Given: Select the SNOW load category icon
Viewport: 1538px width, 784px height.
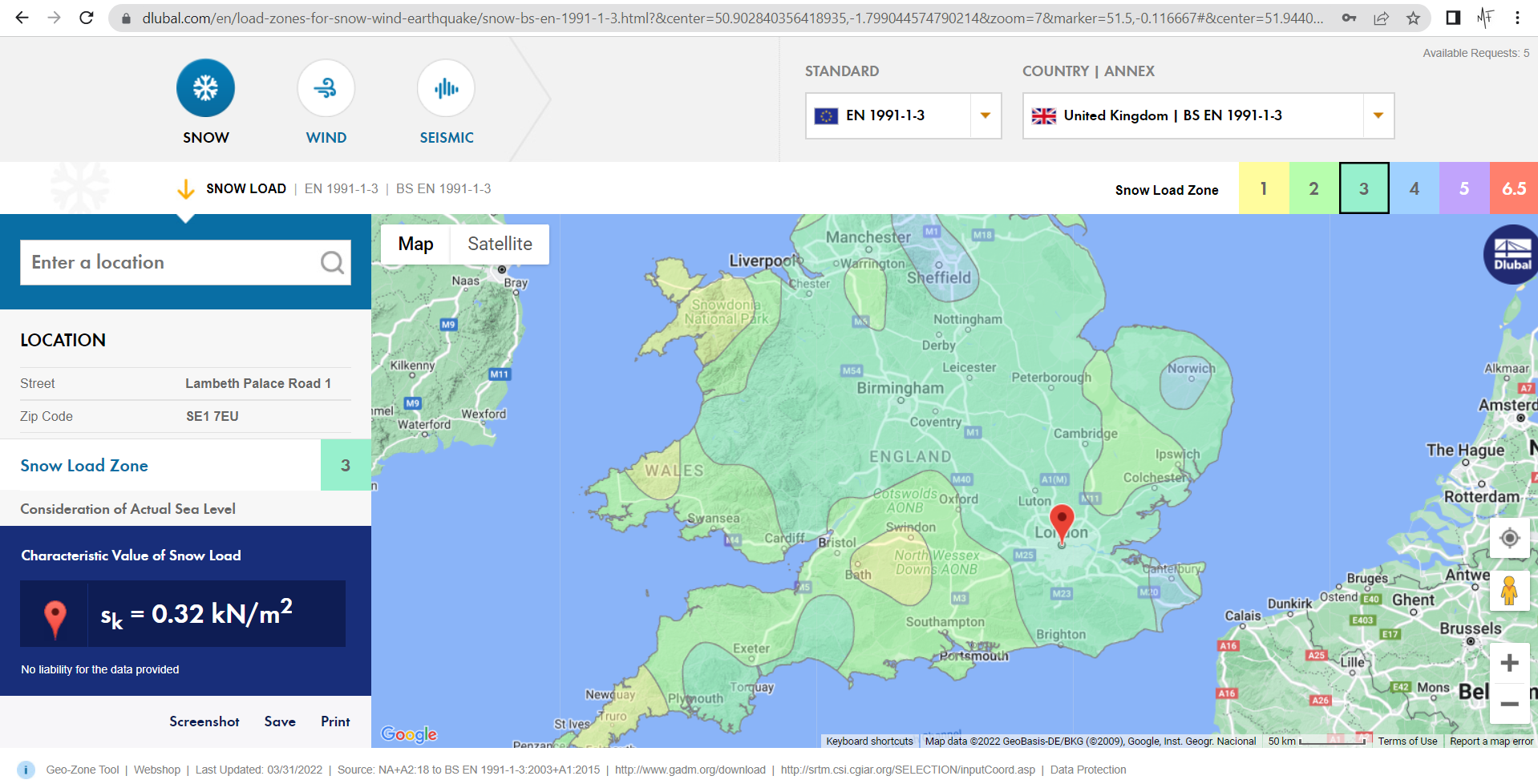Looking at the screenshot, I should point(205,88).
